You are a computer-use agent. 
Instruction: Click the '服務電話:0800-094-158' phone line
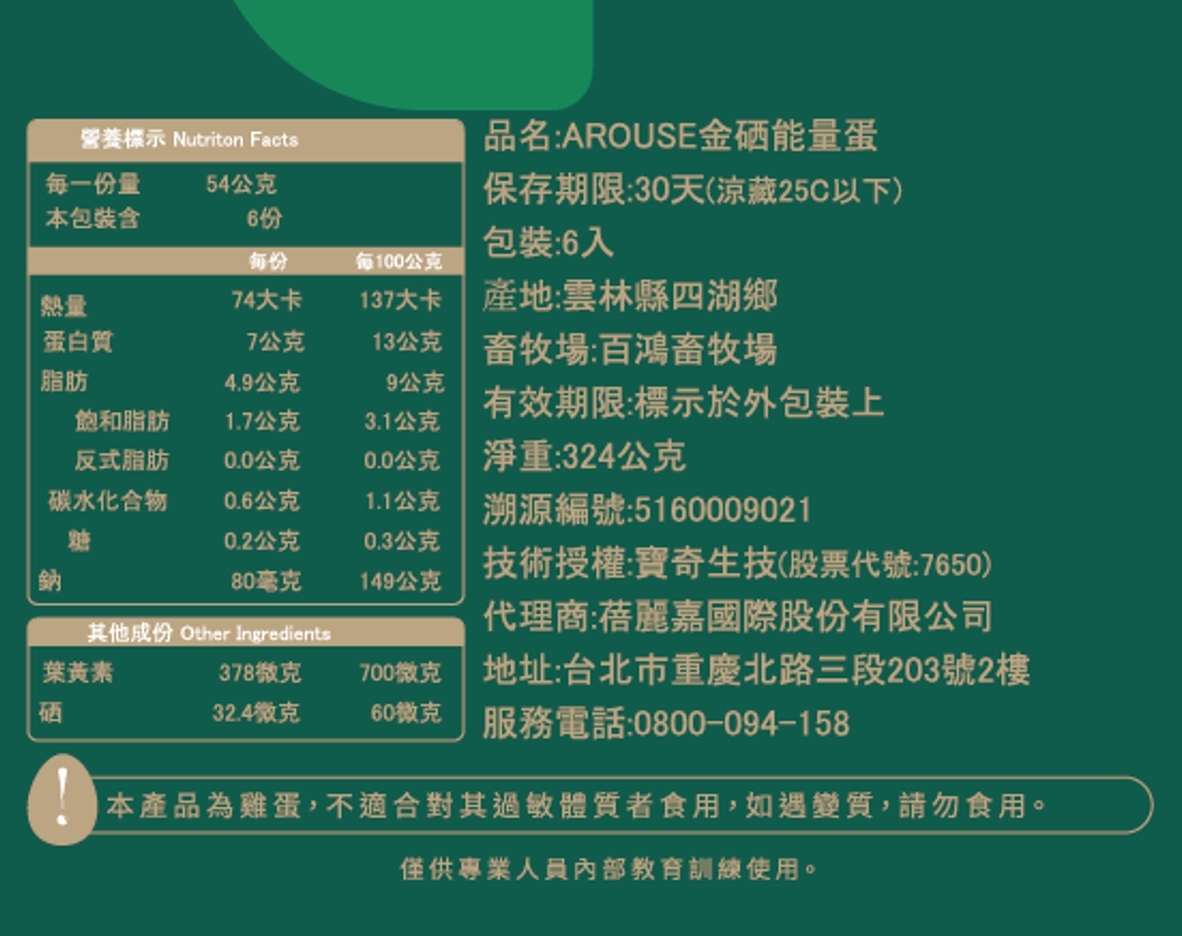click(x=666, y=723)
